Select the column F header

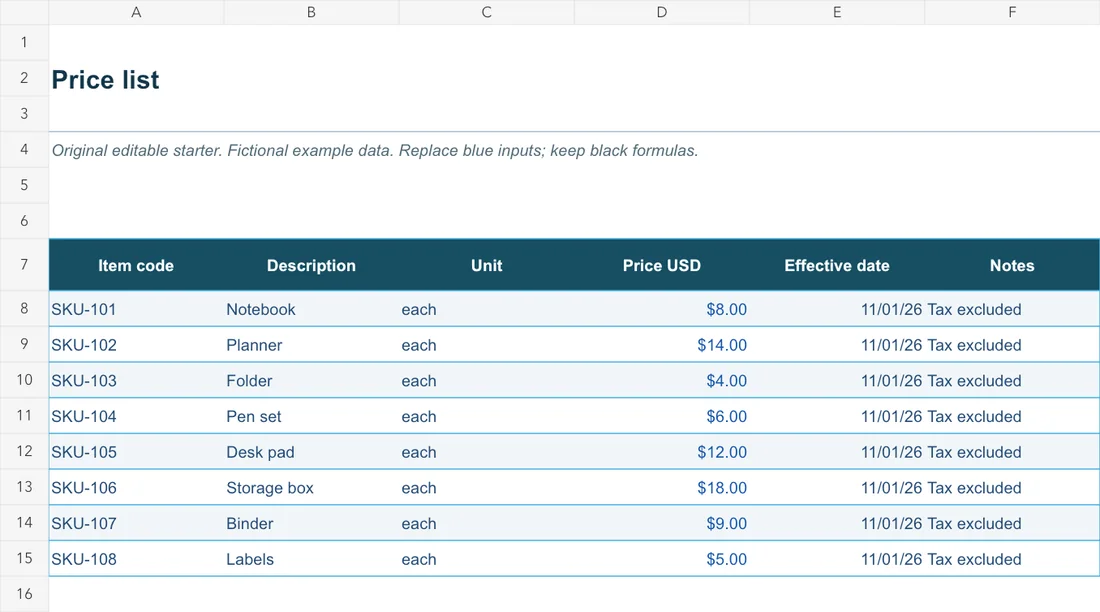point(1012,12)
